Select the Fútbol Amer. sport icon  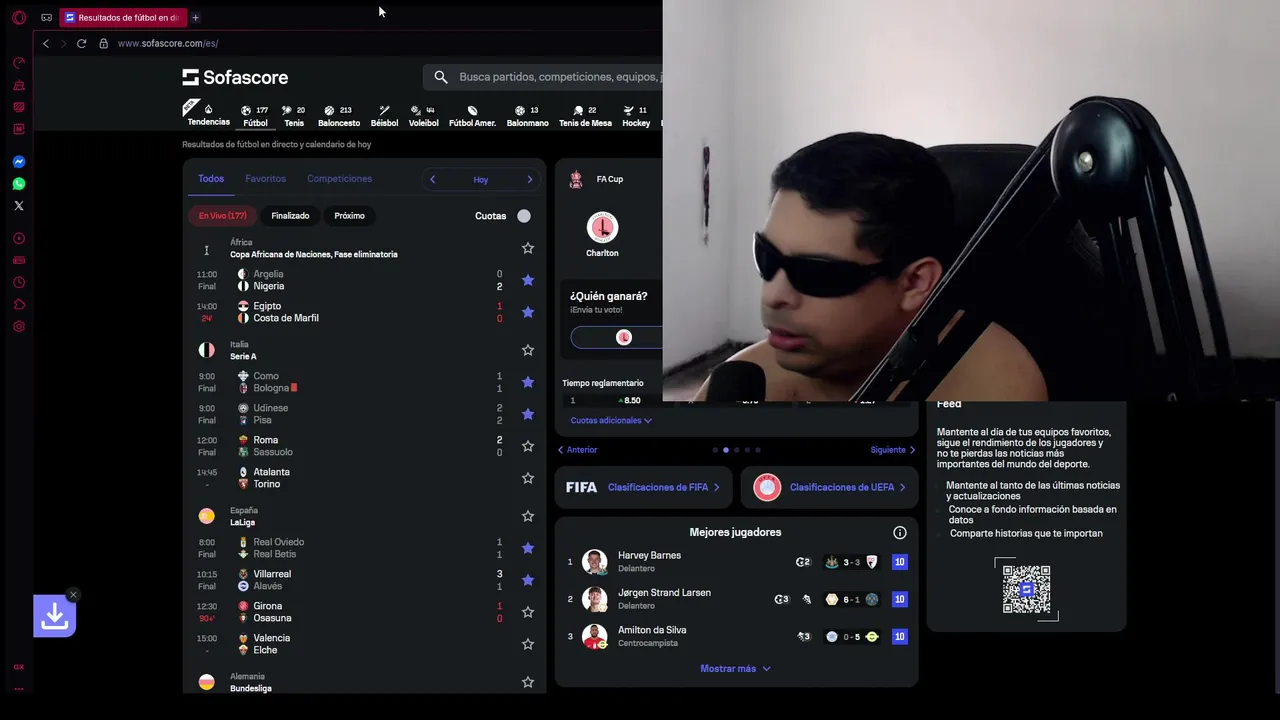coord(472,116)
